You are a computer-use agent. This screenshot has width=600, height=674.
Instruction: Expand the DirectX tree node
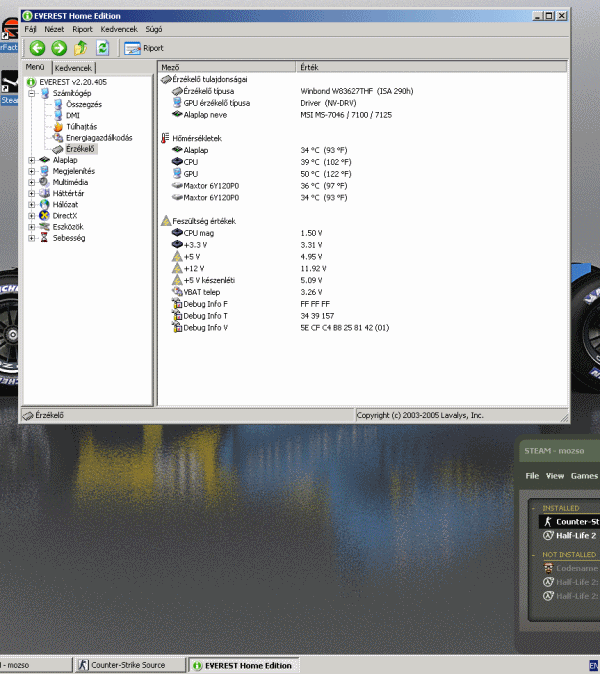[x=31, y=216]
